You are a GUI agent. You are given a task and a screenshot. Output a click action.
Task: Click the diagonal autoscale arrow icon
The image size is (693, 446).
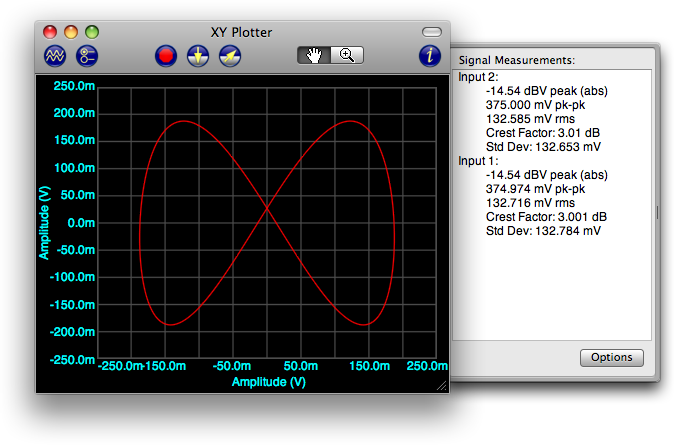pos(230,56)
